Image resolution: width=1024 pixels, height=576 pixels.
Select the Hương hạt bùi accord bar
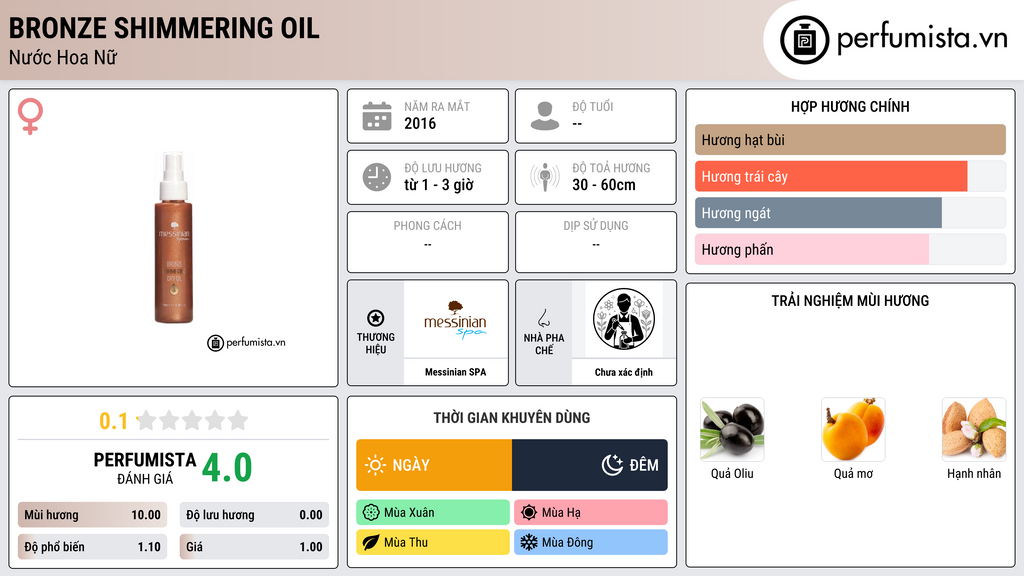click(x=850, y=140)
